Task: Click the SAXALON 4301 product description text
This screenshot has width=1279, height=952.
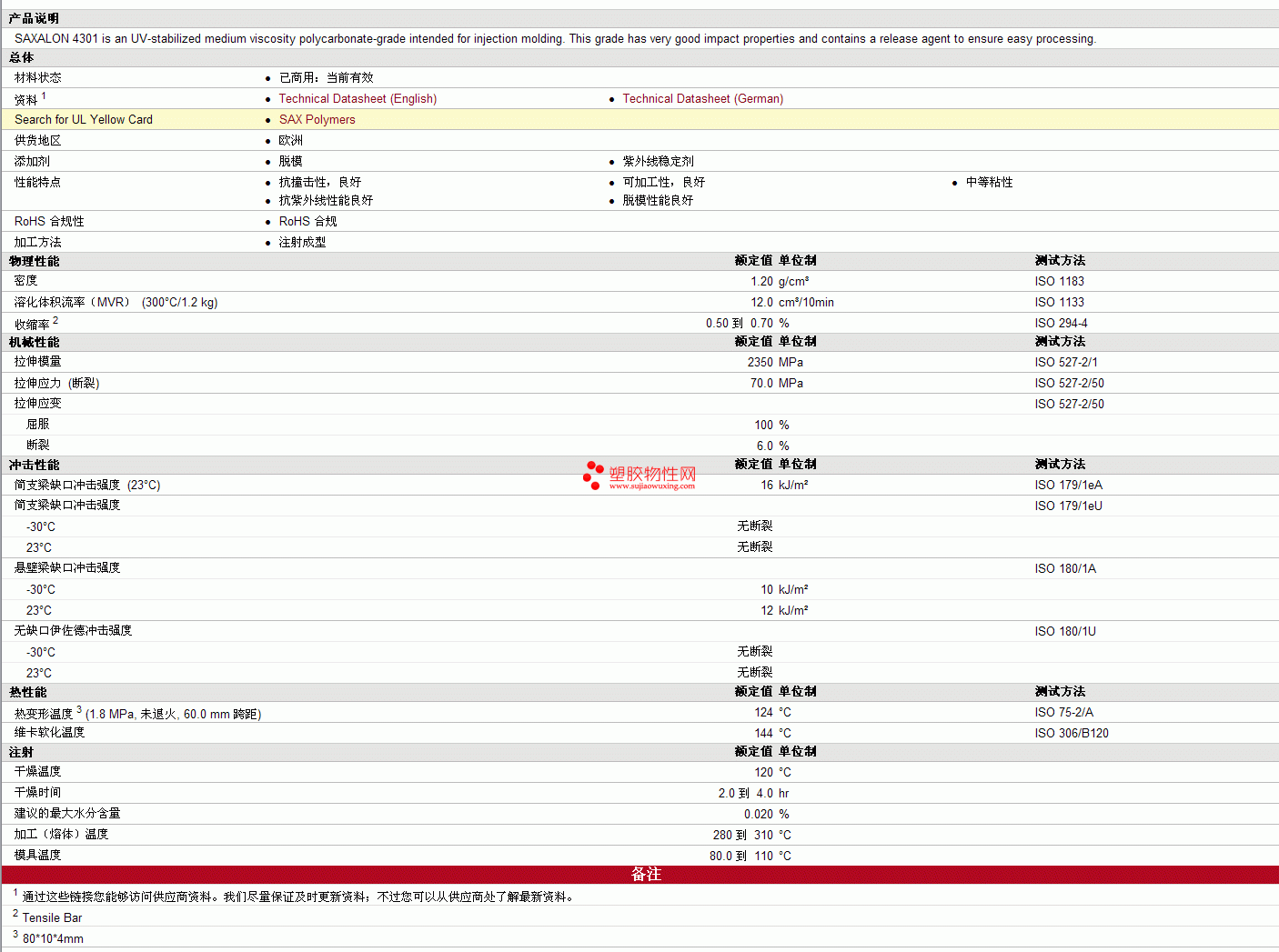Action: [x=555, y=39]
